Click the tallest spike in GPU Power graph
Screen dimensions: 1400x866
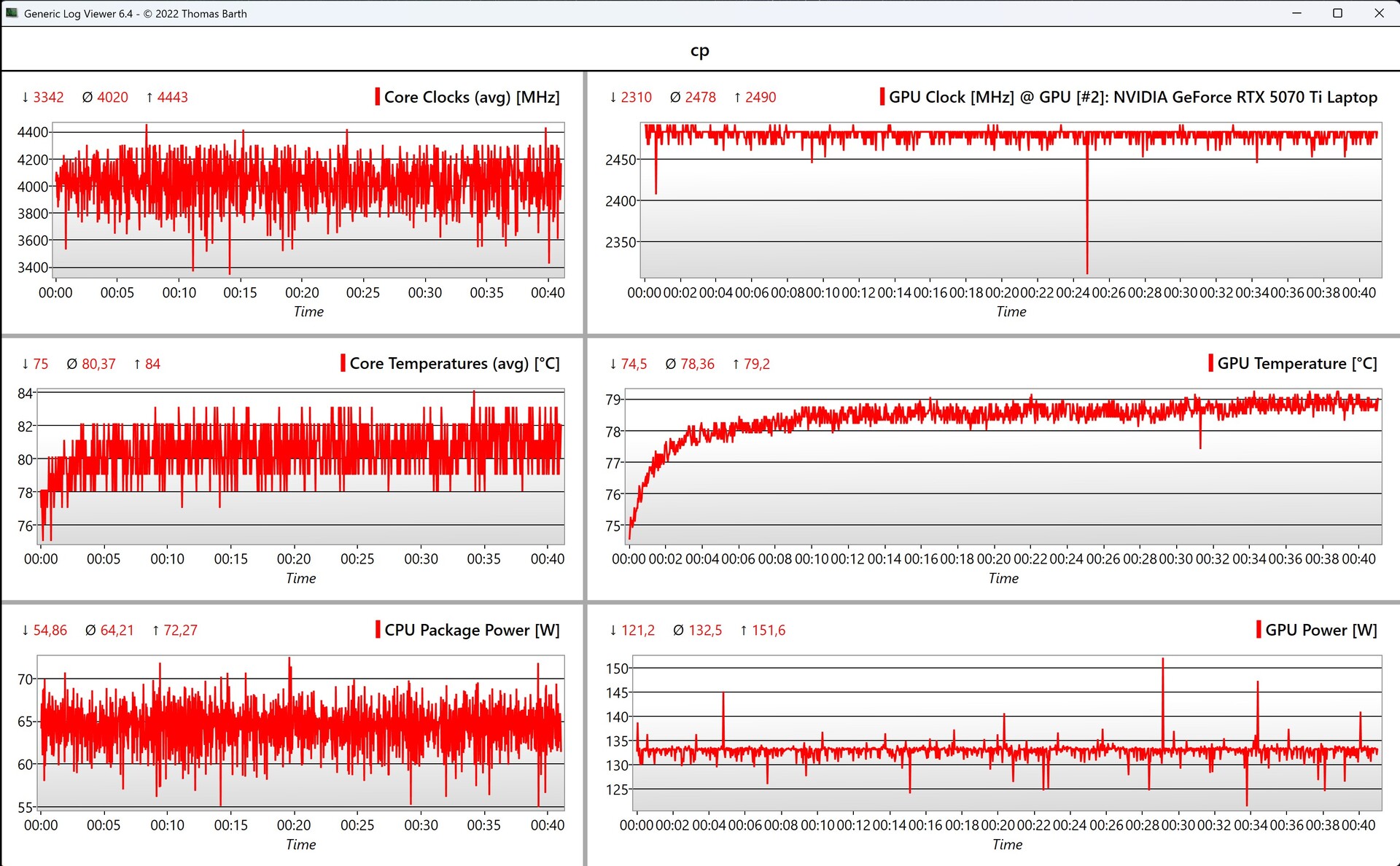coord(1162,678)
